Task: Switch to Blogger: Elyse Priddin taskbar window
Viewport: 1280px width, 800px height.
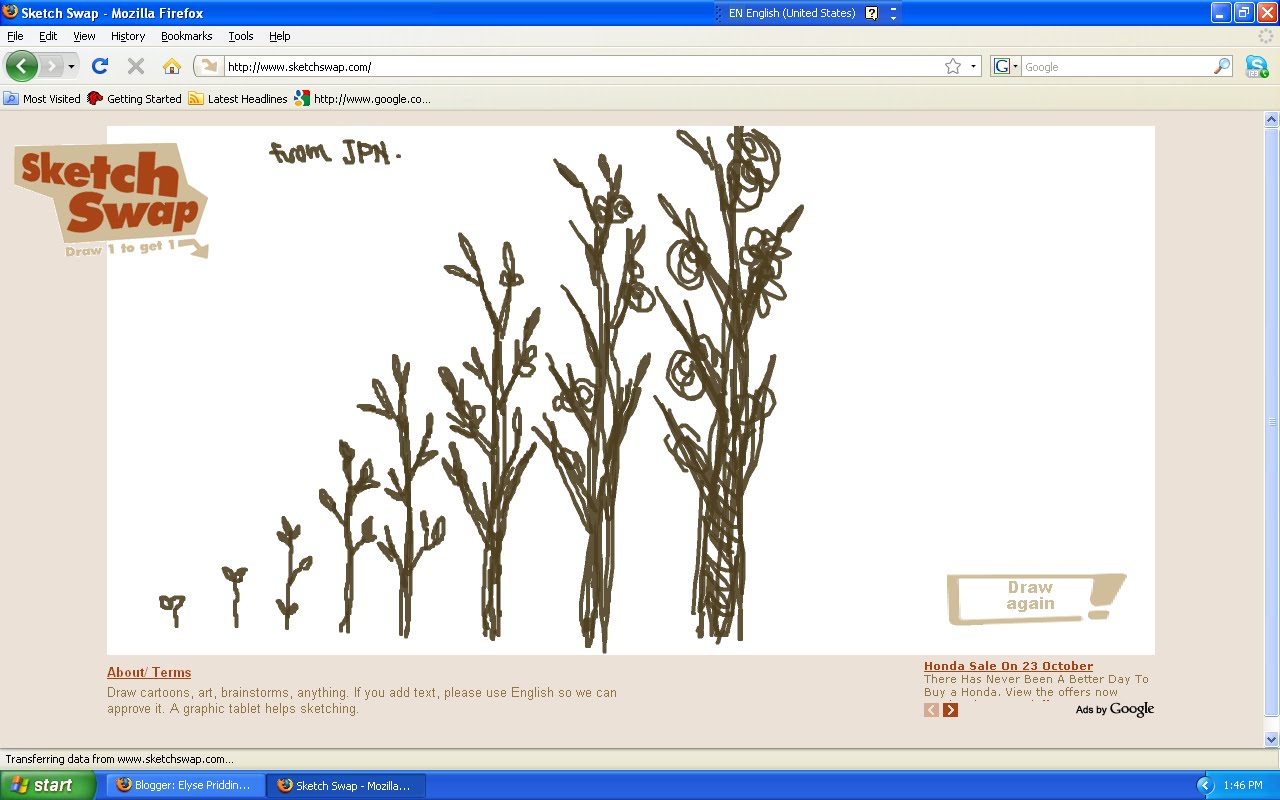Action: click(186, 786)
